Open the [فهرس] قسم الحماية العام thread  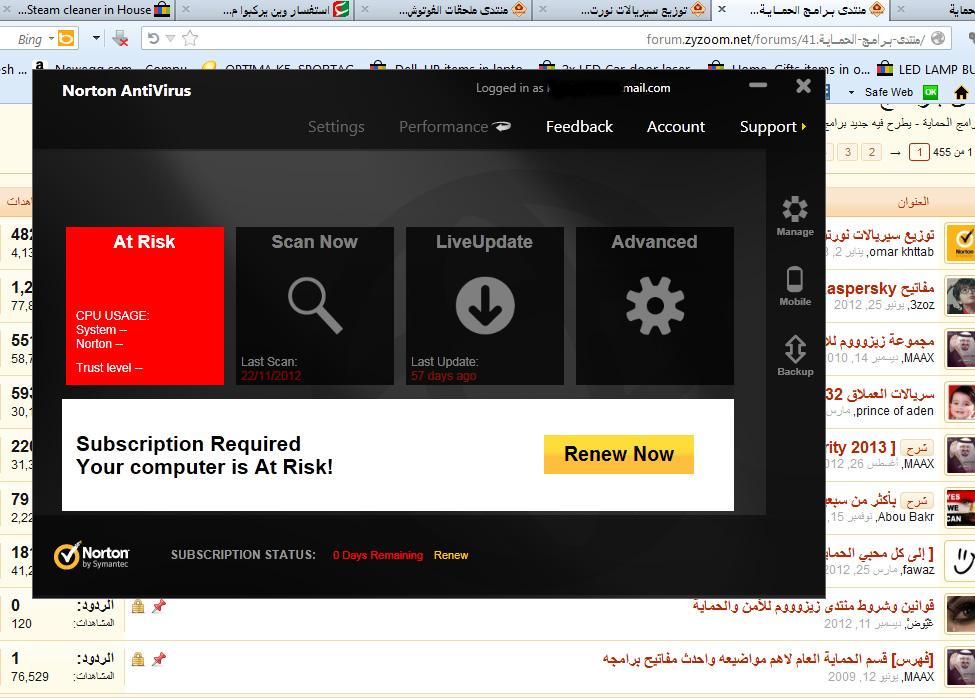click(768, 659)
